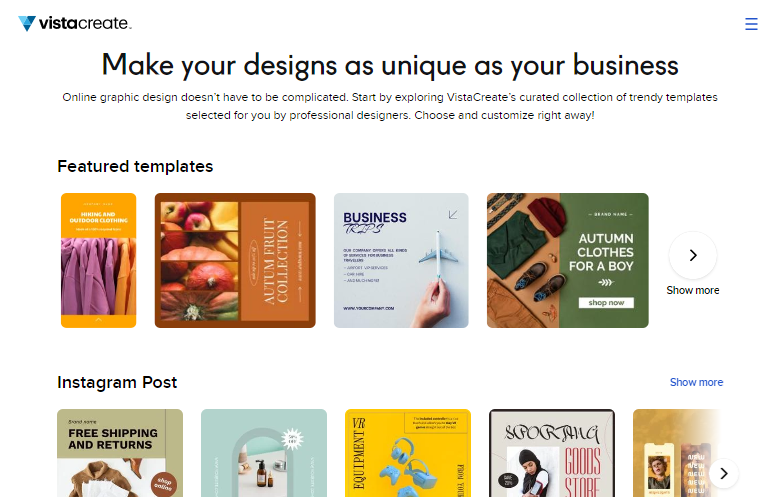
Task: Open Free Shipping and Returns Instagram template
Action: (120, 453)
